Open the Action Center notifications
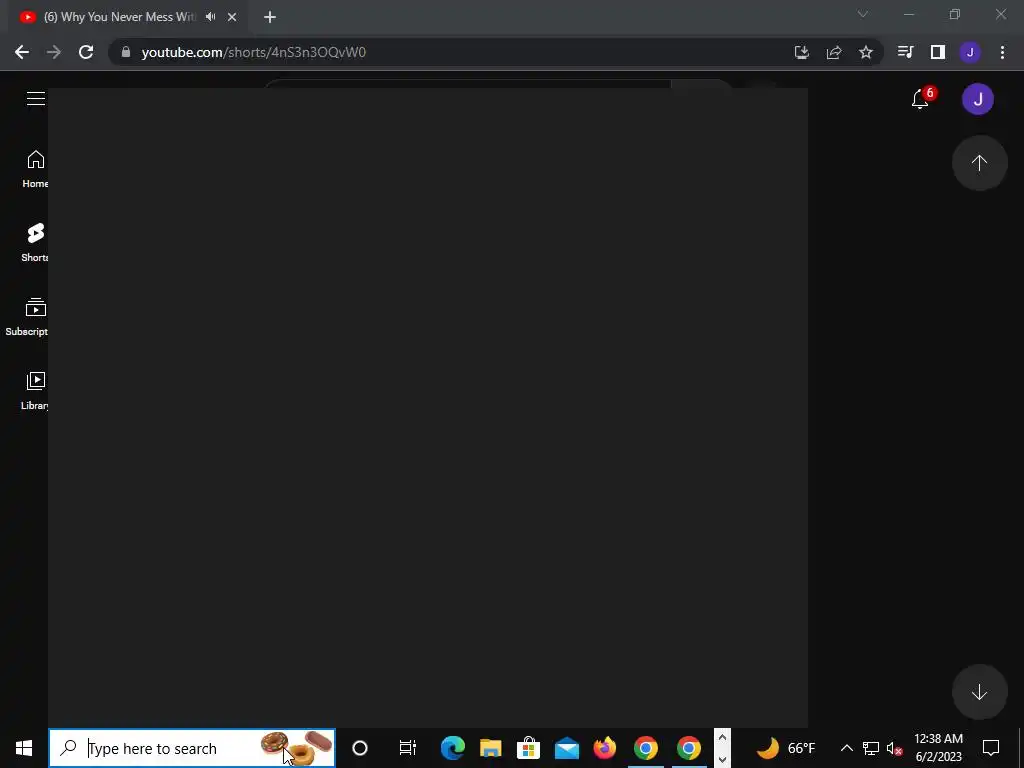The height and width of the screenshot is (768, 1024). (991, 748)
